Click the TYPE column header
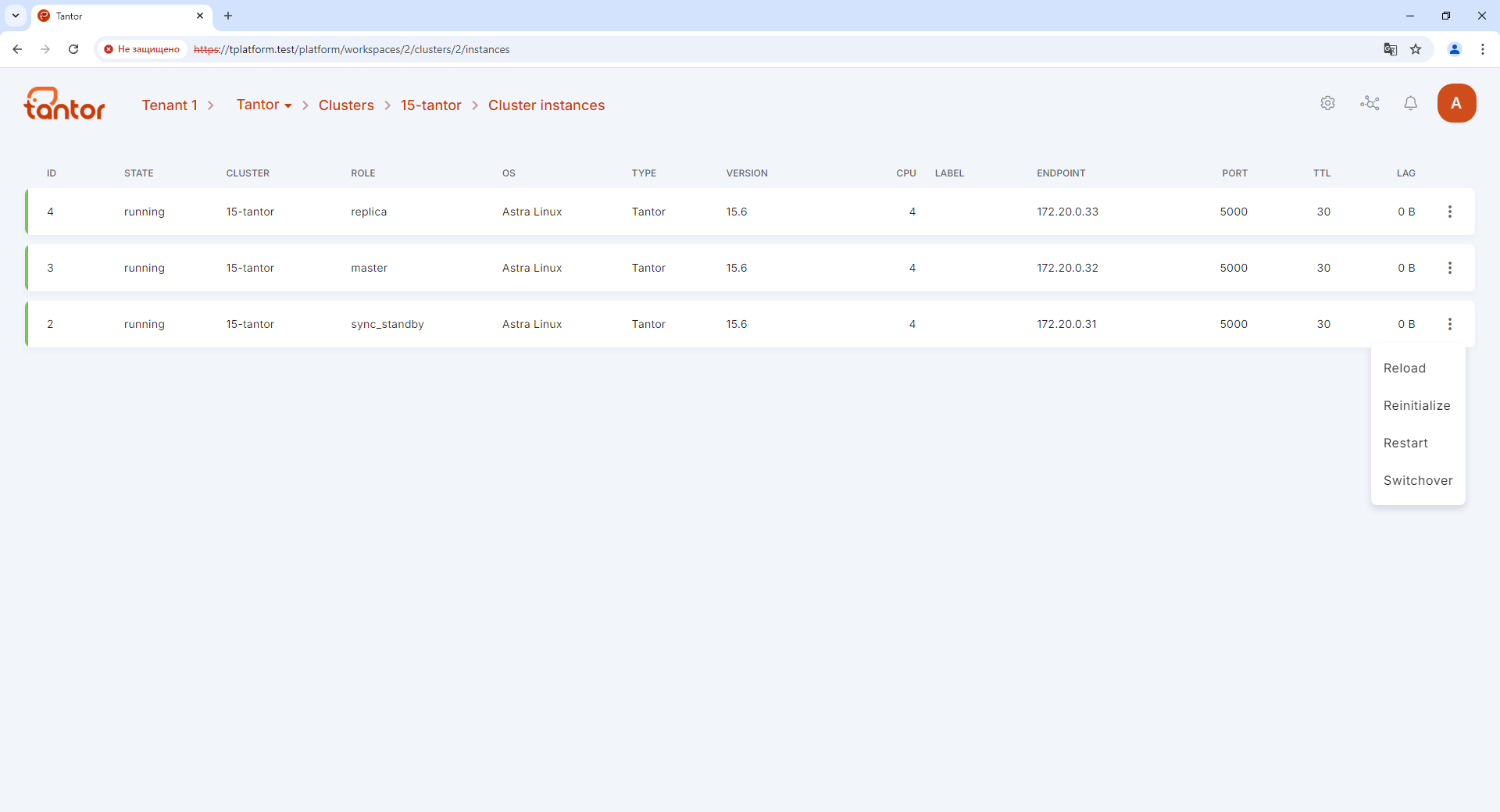 pos(644,173)
